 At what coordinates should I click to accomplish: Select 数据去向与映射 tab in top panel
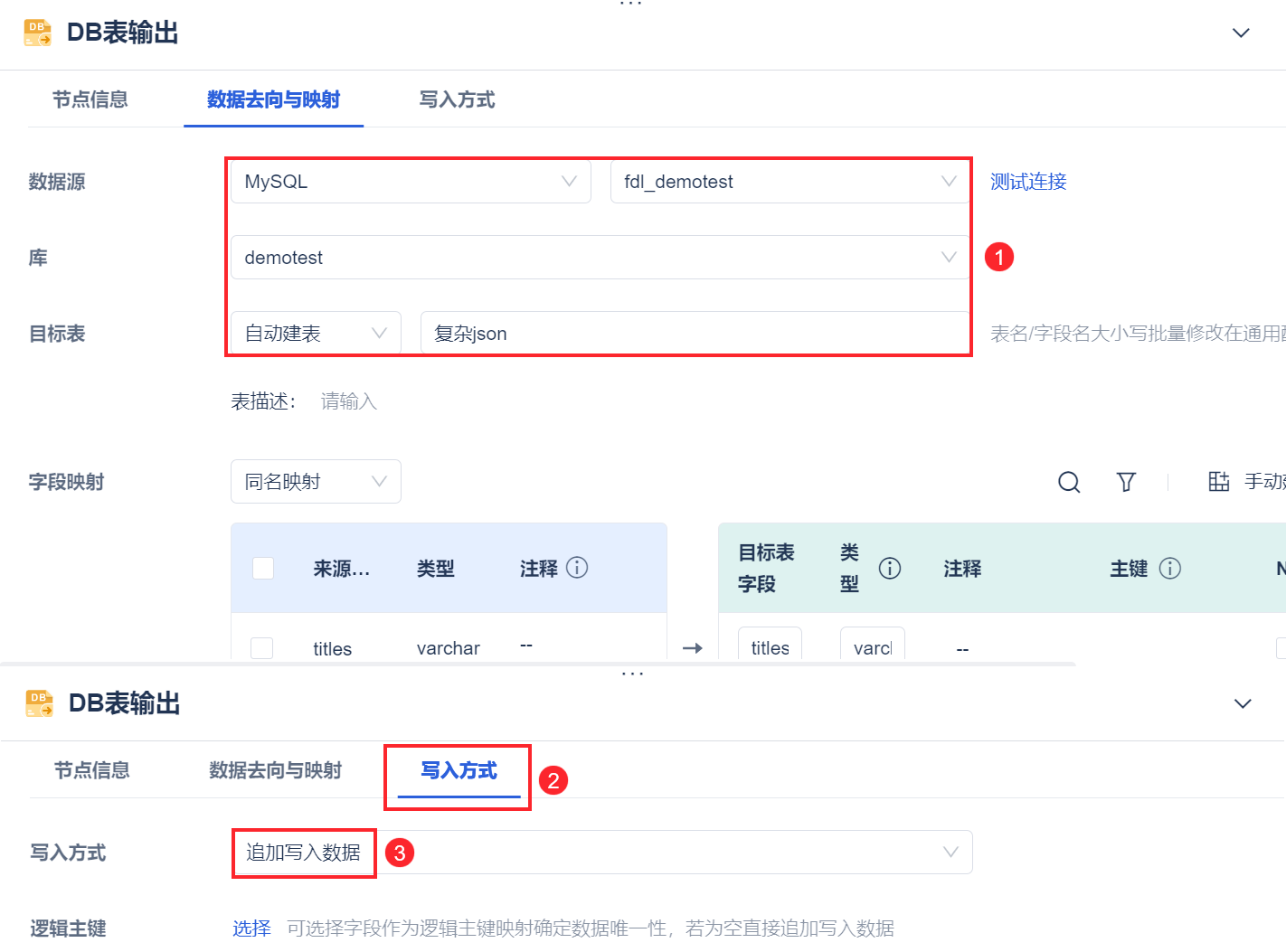pos(274,99)
